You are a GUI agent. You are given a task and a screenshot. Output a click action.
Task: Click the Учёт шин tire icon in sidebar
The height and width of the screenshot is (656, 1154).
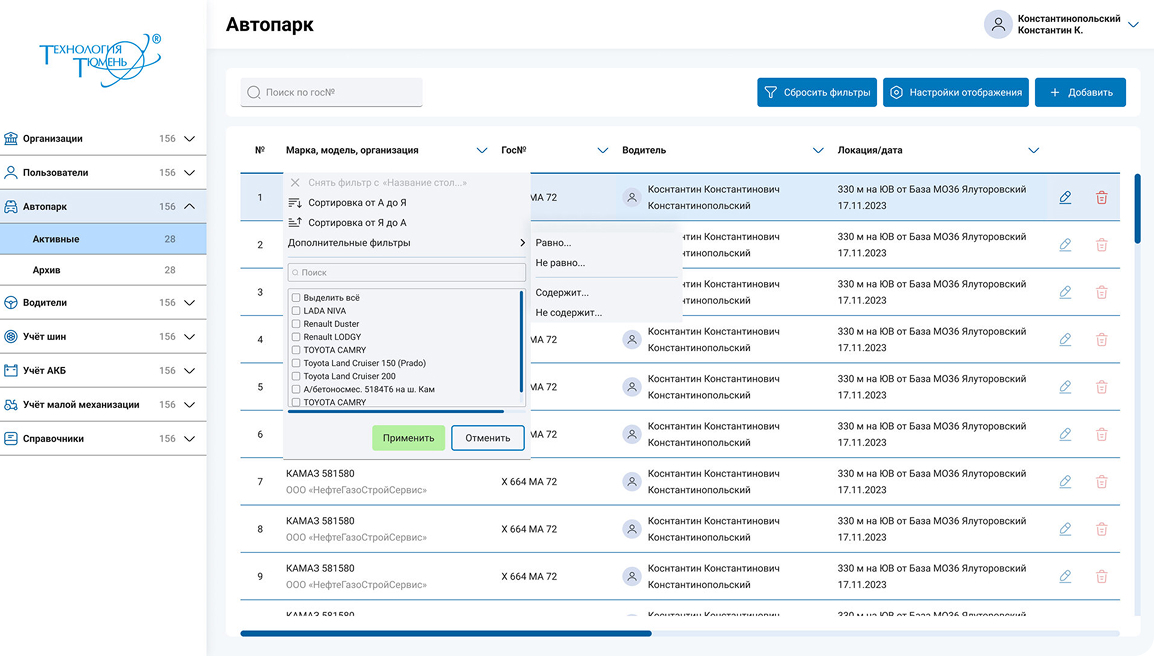[11, 337]
